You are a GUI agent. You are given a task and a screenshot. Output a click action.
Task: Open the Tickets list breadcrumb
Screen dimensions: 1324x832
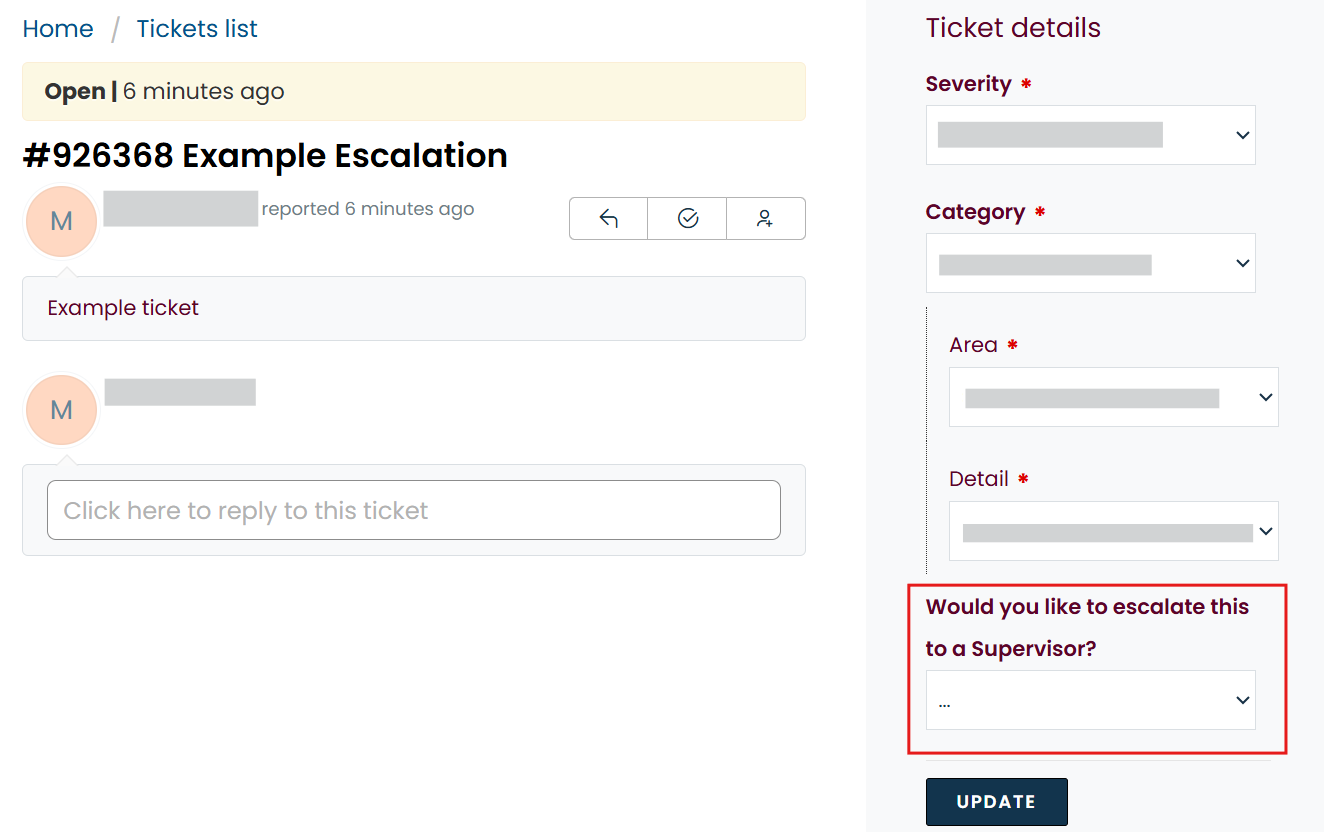[197, 29]
